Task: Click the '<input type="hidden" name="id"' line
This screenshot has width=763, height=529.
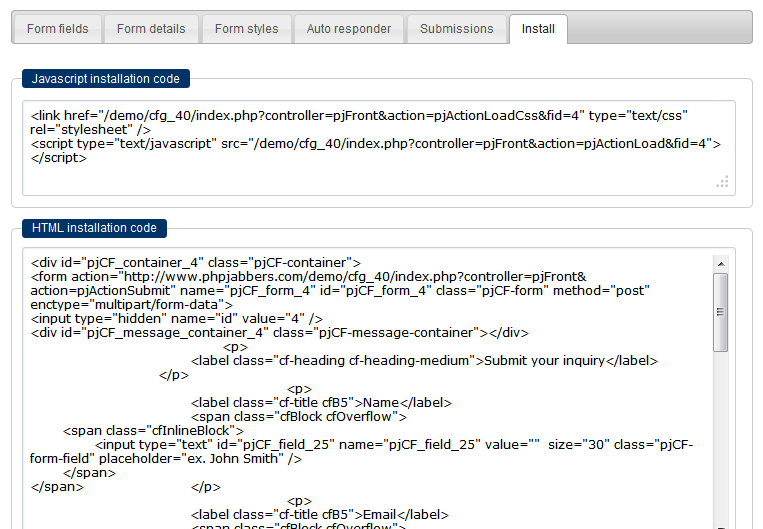Action: (x=177, y=319)
